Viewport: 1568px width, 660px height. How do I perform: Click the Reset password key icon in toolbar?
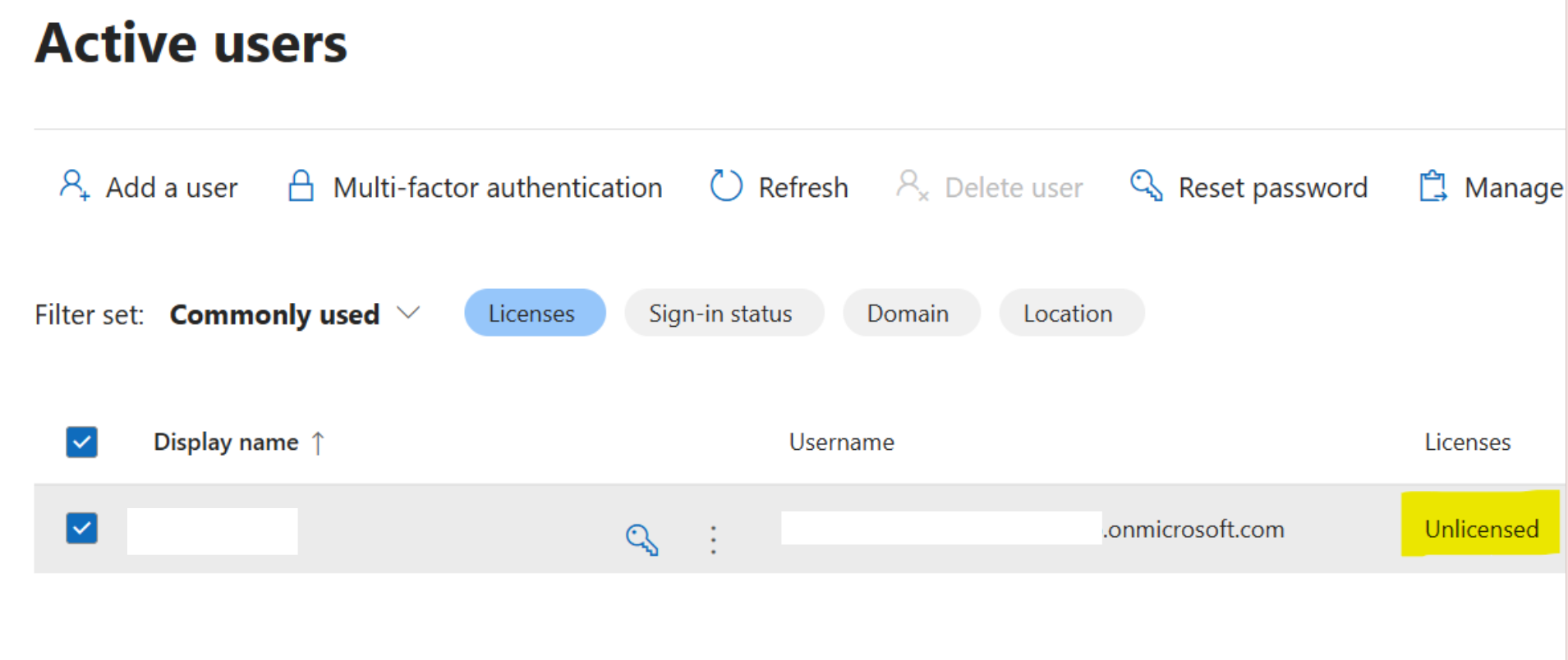(x=1146, y=186)
